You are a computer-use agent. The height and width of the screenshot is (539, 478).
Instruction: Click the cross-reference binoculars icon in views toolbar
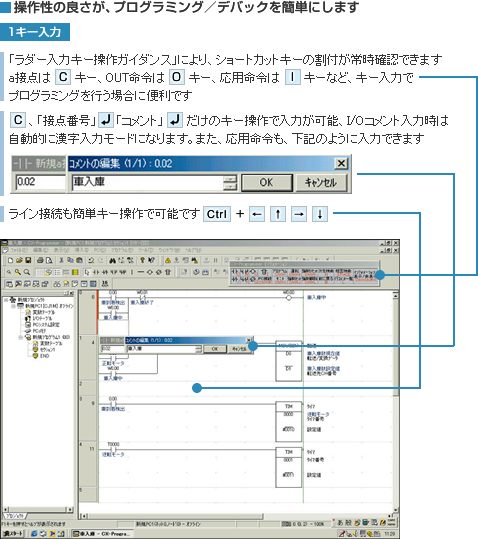pyautogui.click(x=57, y=284)
